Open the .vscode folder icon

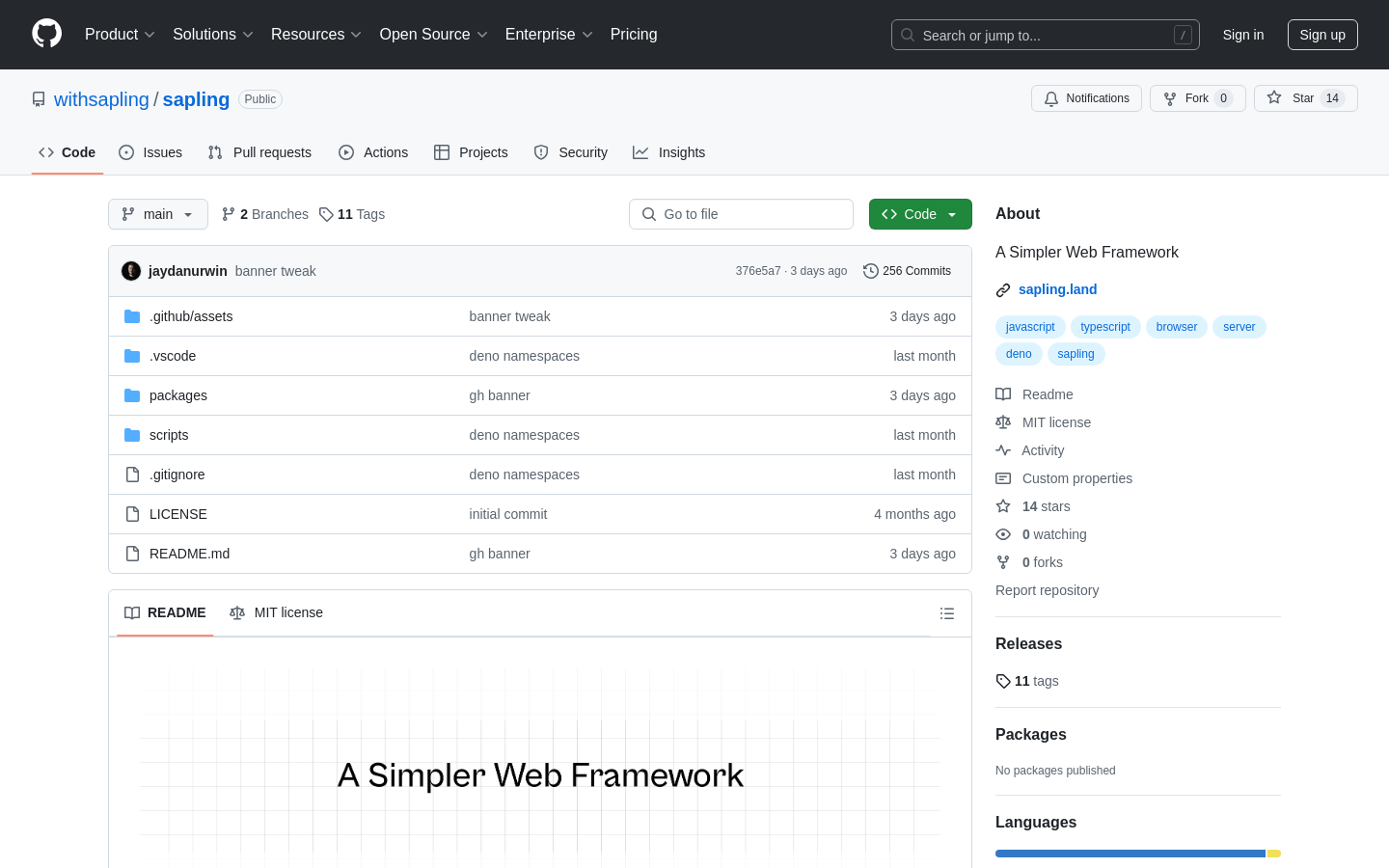pos(132,356)
